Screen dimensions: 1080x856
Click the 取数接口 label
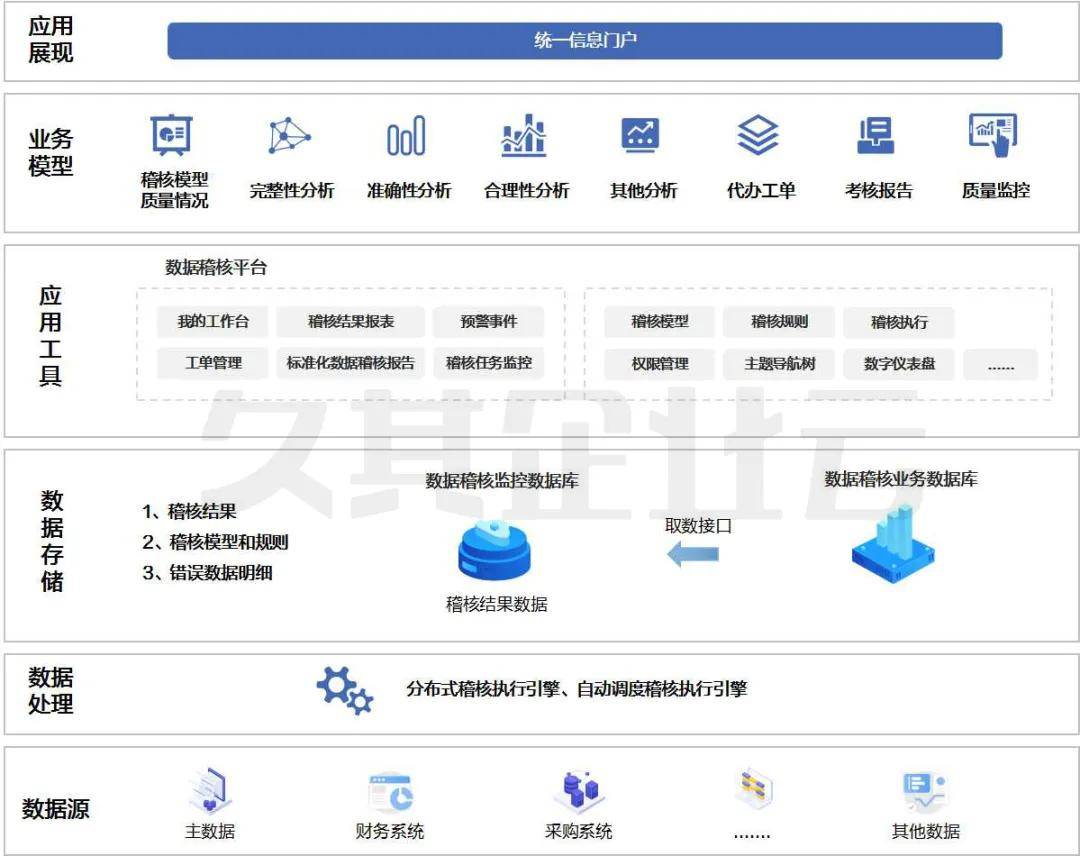tap(698, 526)
